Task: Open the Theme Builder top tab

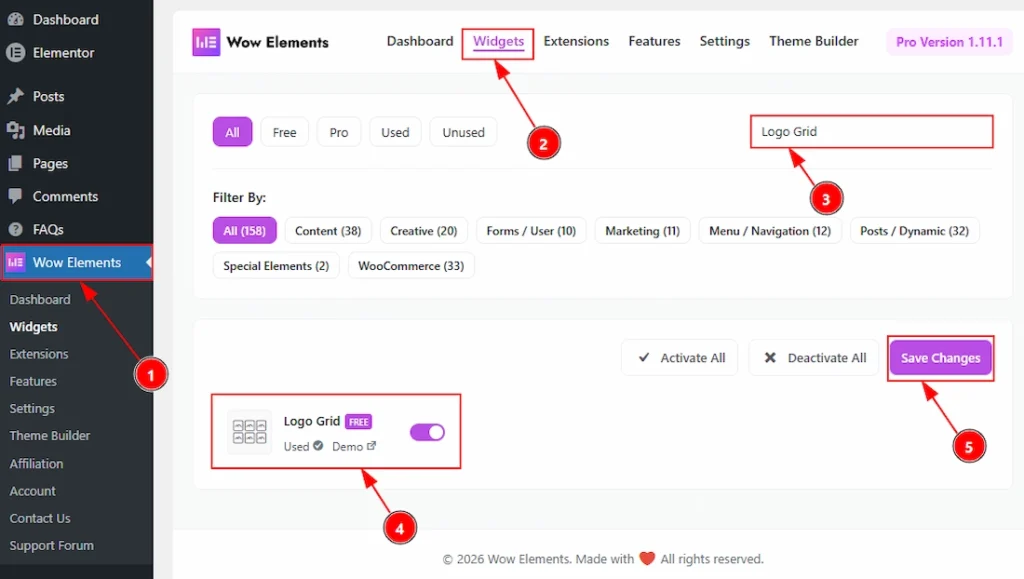Action: [x=814, y=41]
